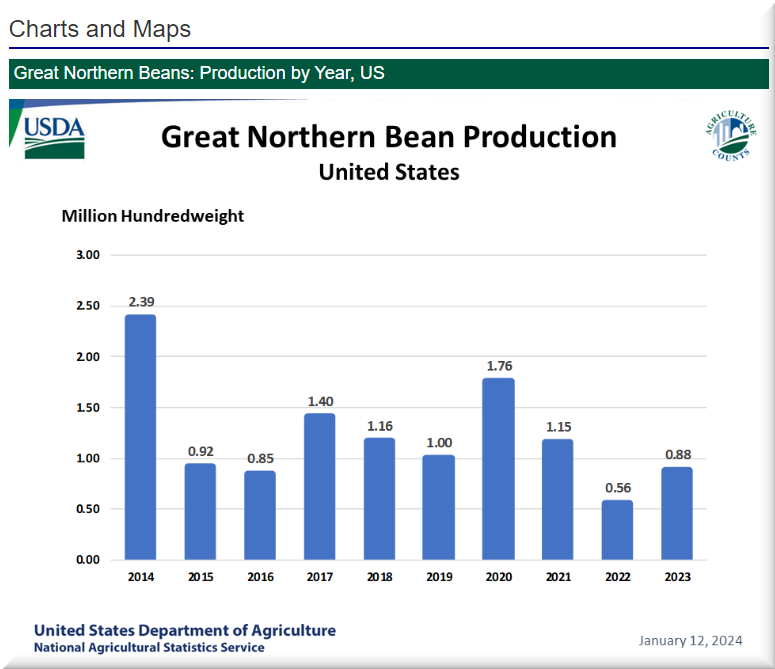Click the United States subtitle
The height and width of the screenshot is (669, 775).
388,172
